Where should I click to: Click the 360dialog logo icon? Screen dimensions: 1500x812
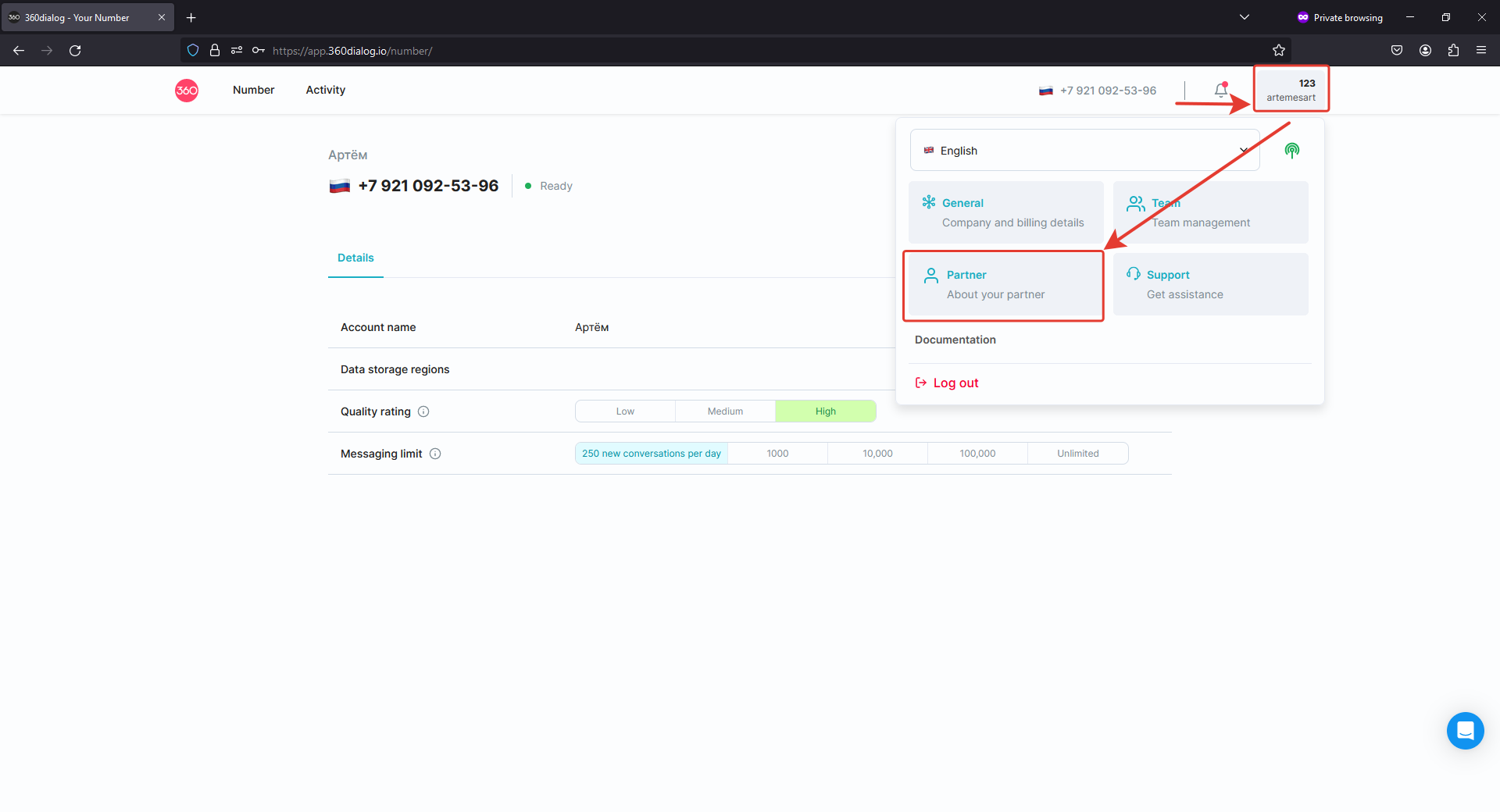click(187, 91)
